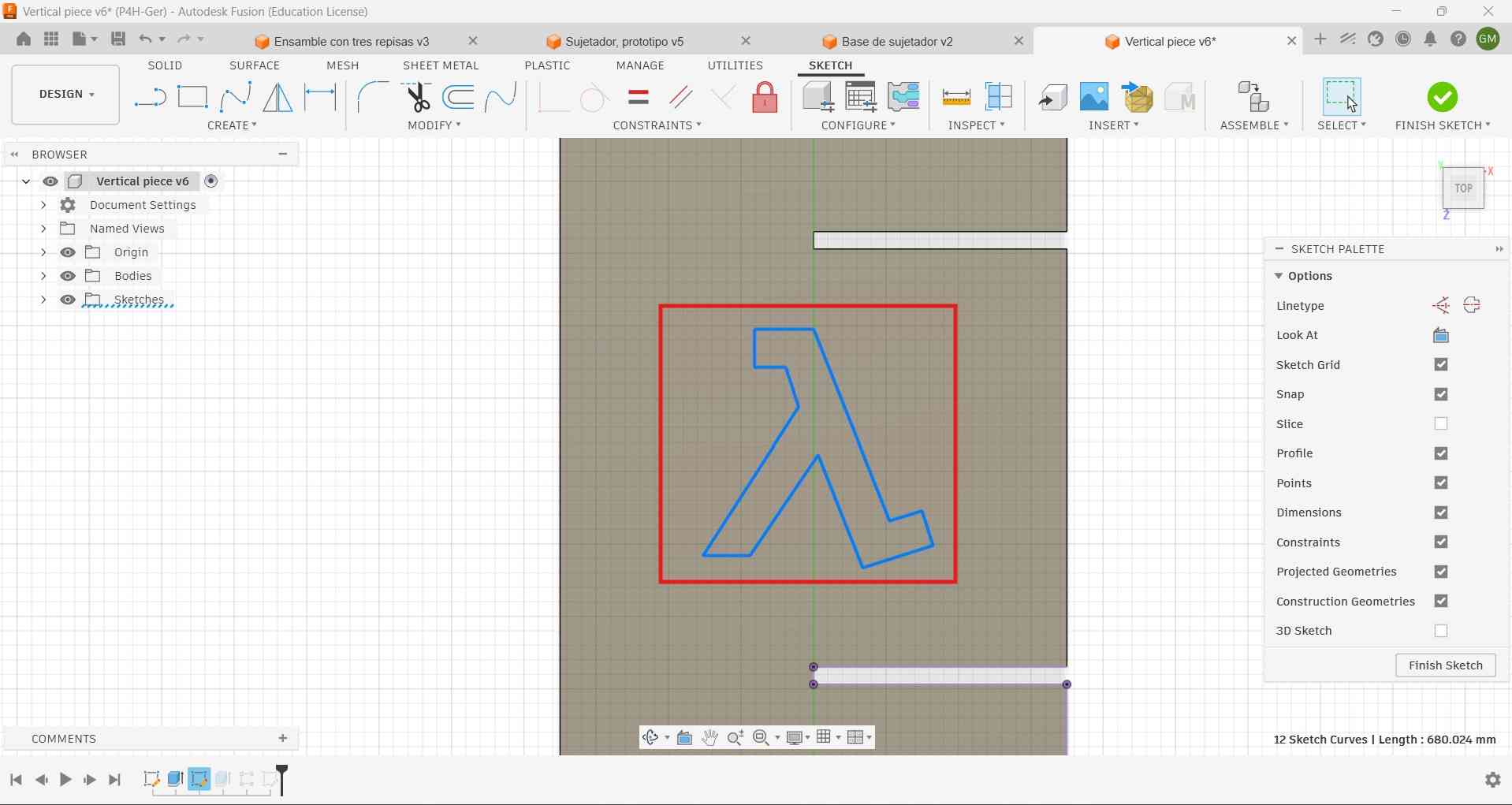Click the Assemble new component icon
This screenshot has height=805, width=1512.
click(x=1253, y=97)
